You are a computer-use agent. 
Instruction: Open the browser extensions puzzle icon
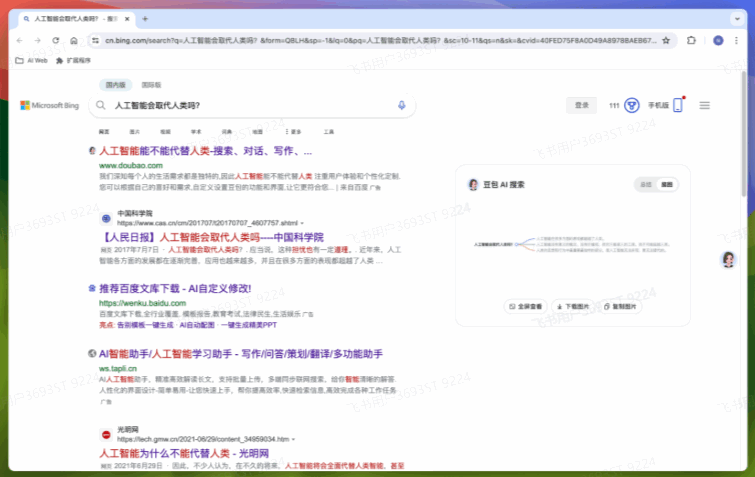tap(690, 40)
